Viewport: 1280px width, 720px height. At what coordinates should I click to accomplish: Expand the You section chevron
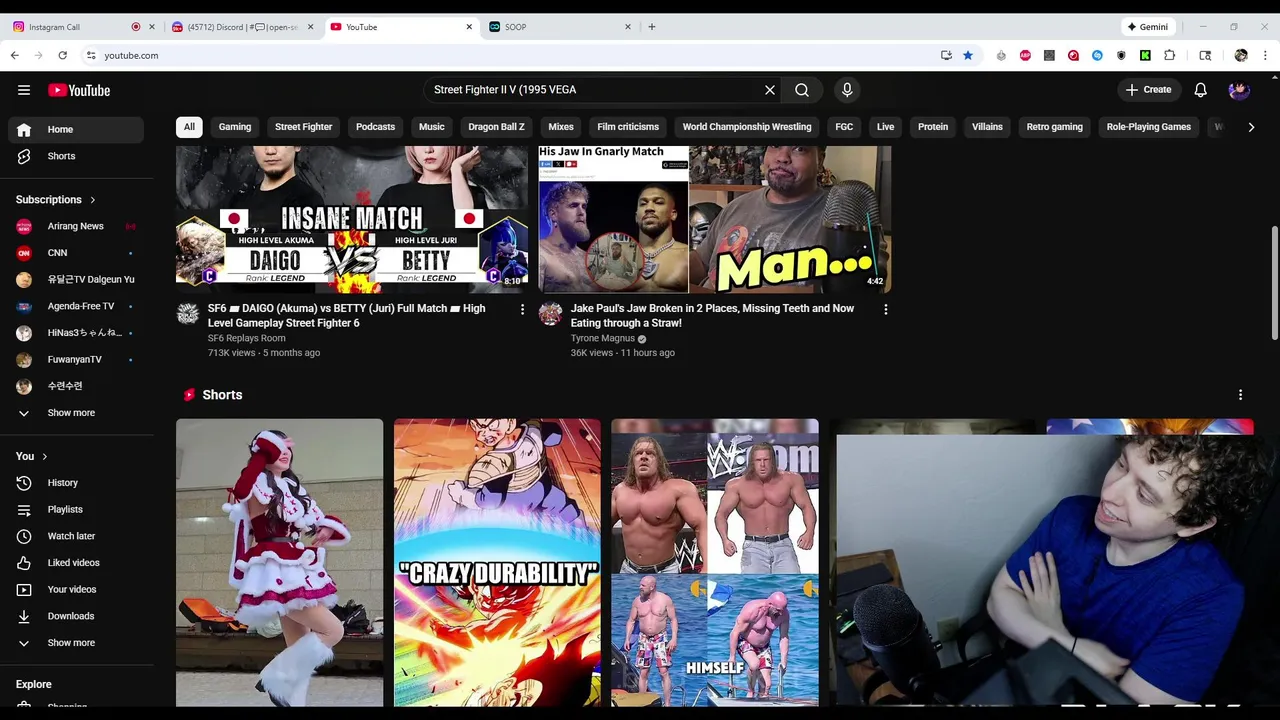45,457
